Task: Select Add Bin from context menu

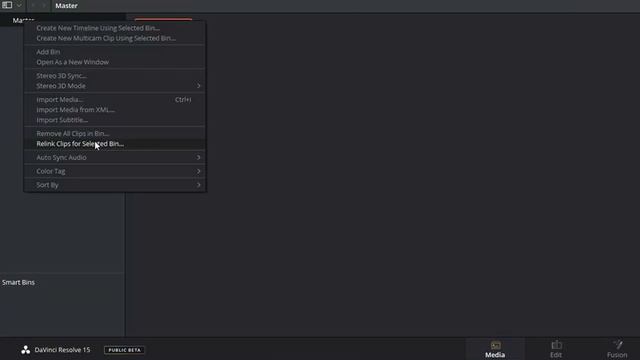Action: pos(48,52)
